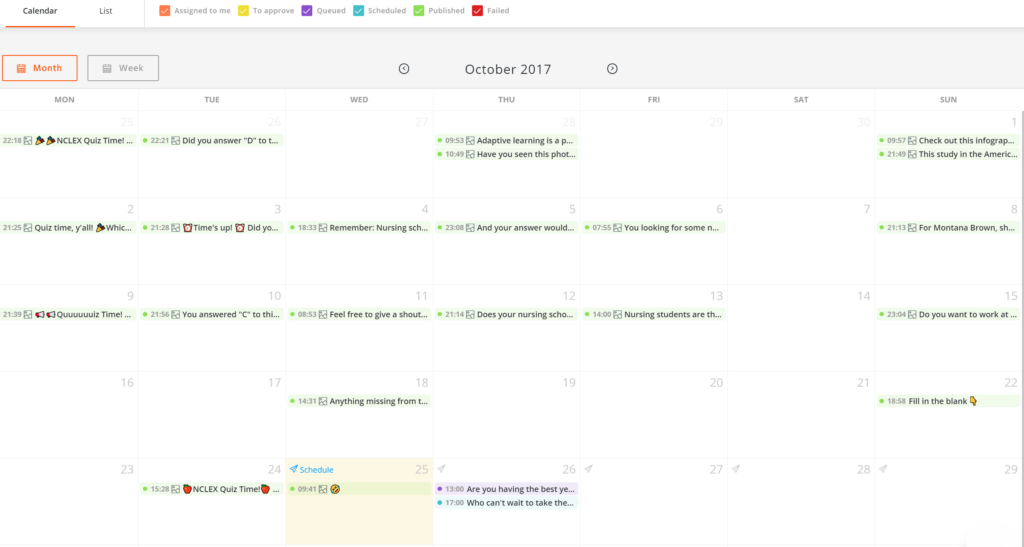Click the paper plane icon on Thursday 26
The width and height of the screenshot is (1024, 547).
click(441, 469)
